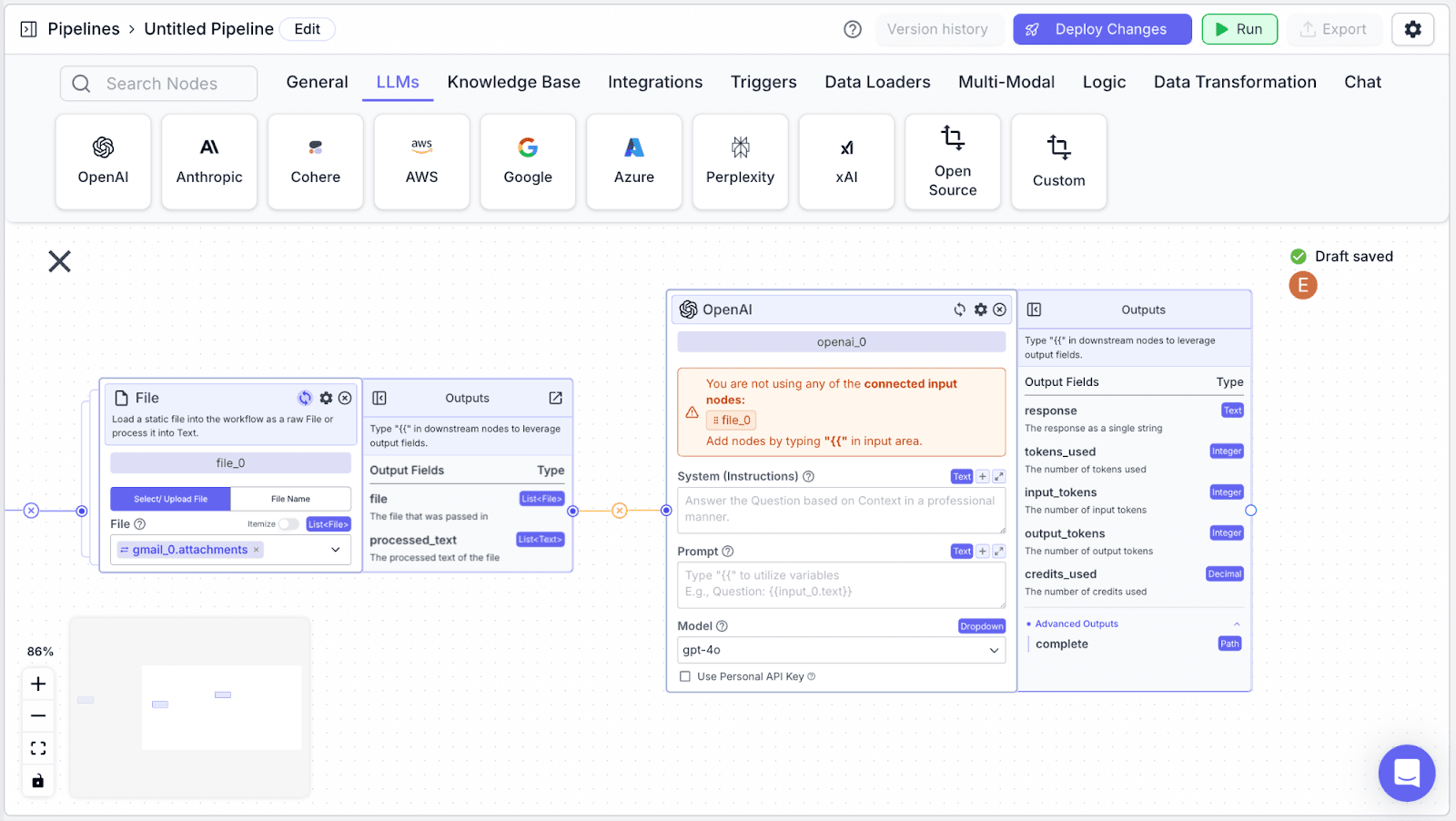The width and height of the screenshot is (1456, 821).
Task: Expand the Prompt field to fullscreen
Action: 998,552
